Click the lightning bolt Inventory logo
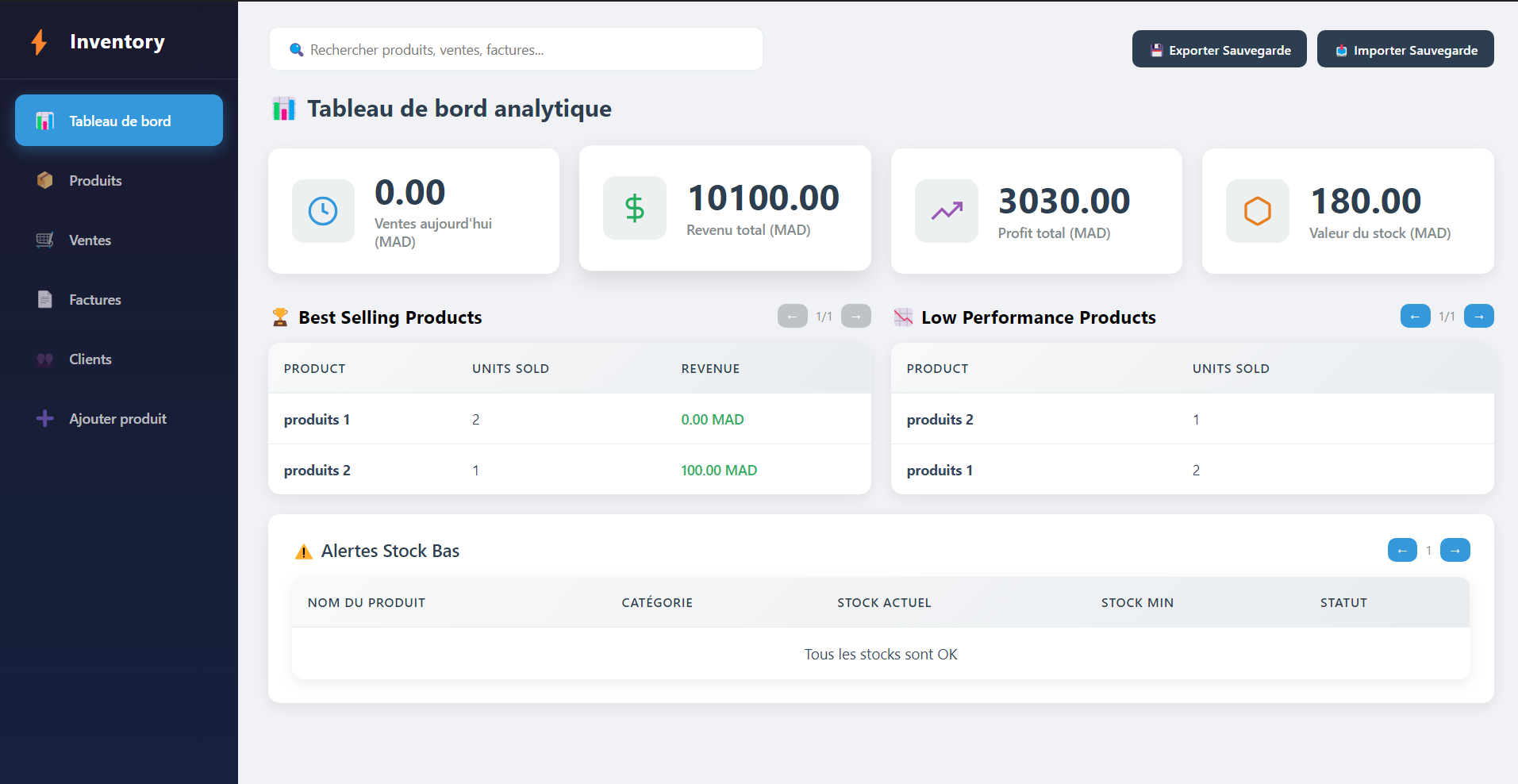Viewport: 1518px width, 784px height. [x=39, y=42]
